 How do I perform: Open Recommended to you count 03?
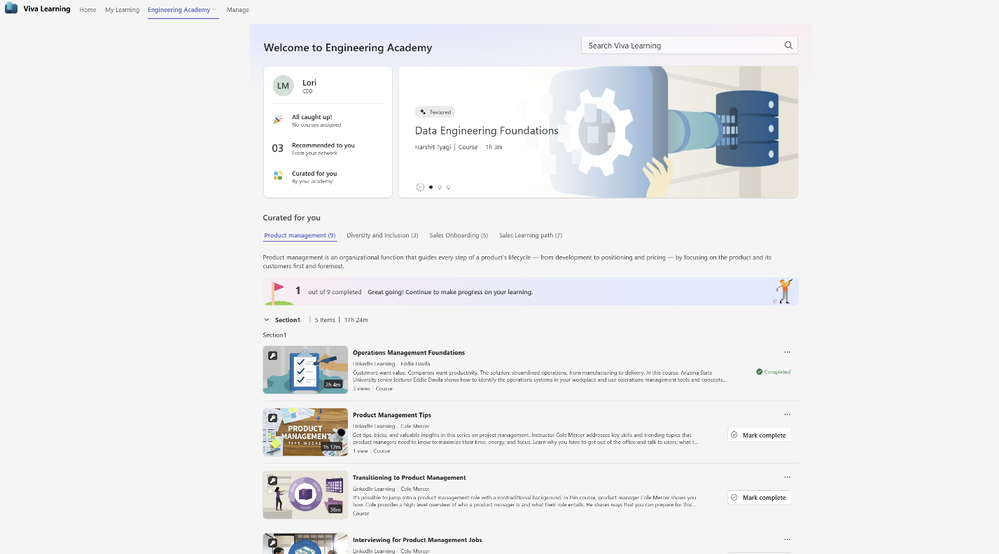point(277,148)
